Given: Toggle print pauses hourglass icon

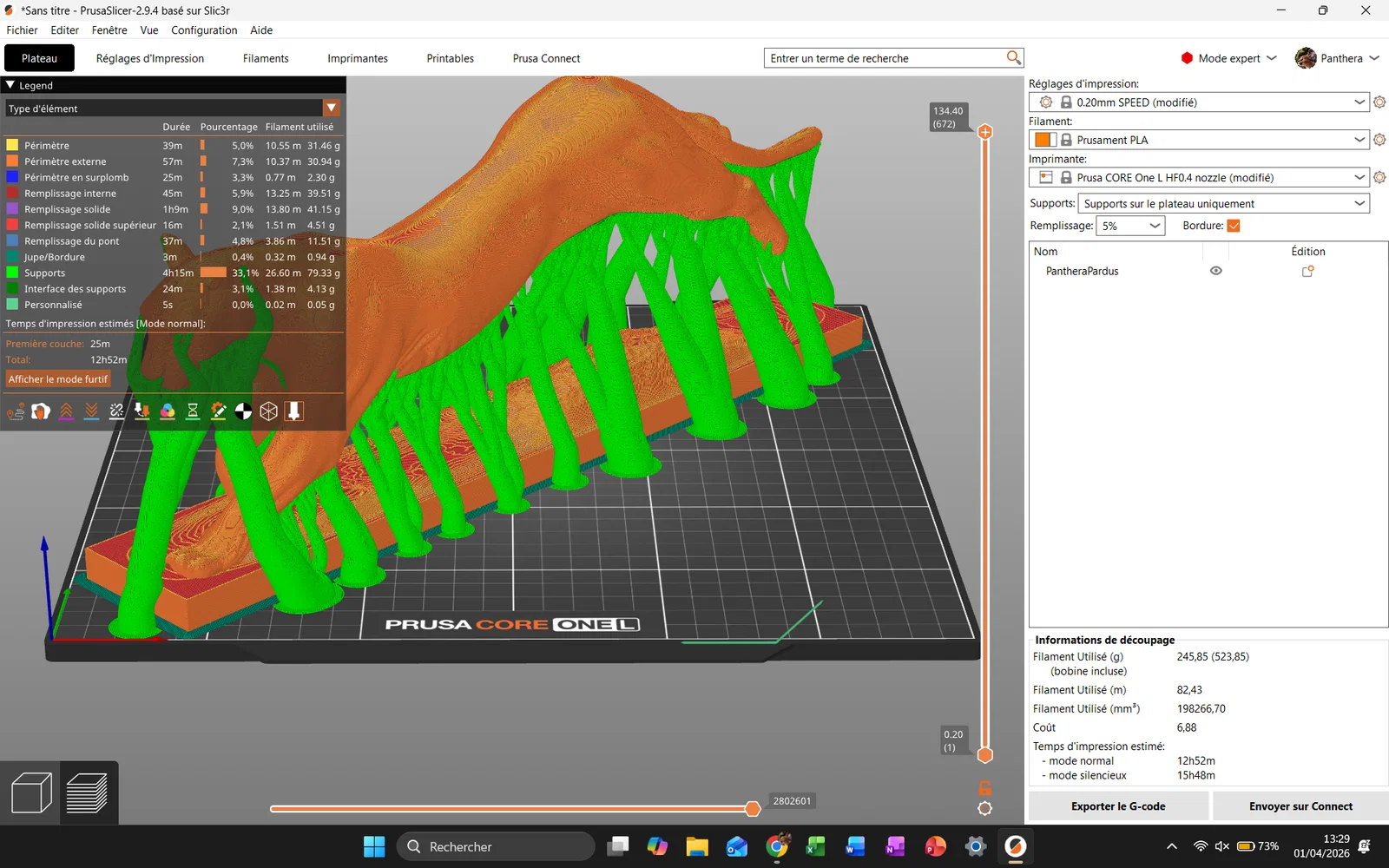Looking at the screenshot, I should coord(193,411).
